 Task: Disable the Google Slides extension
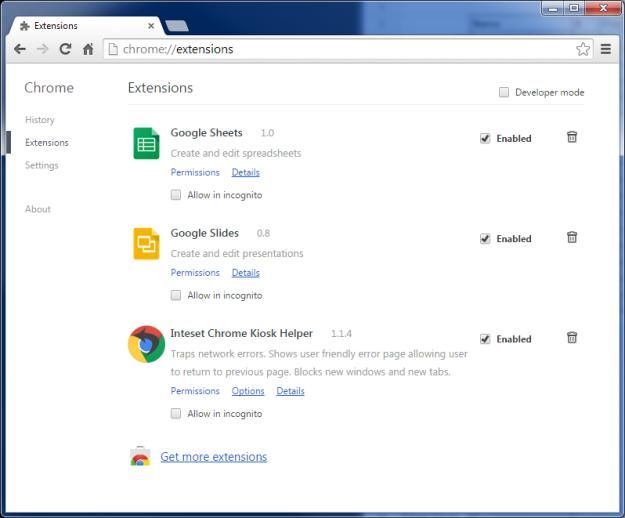pos(485,239)
